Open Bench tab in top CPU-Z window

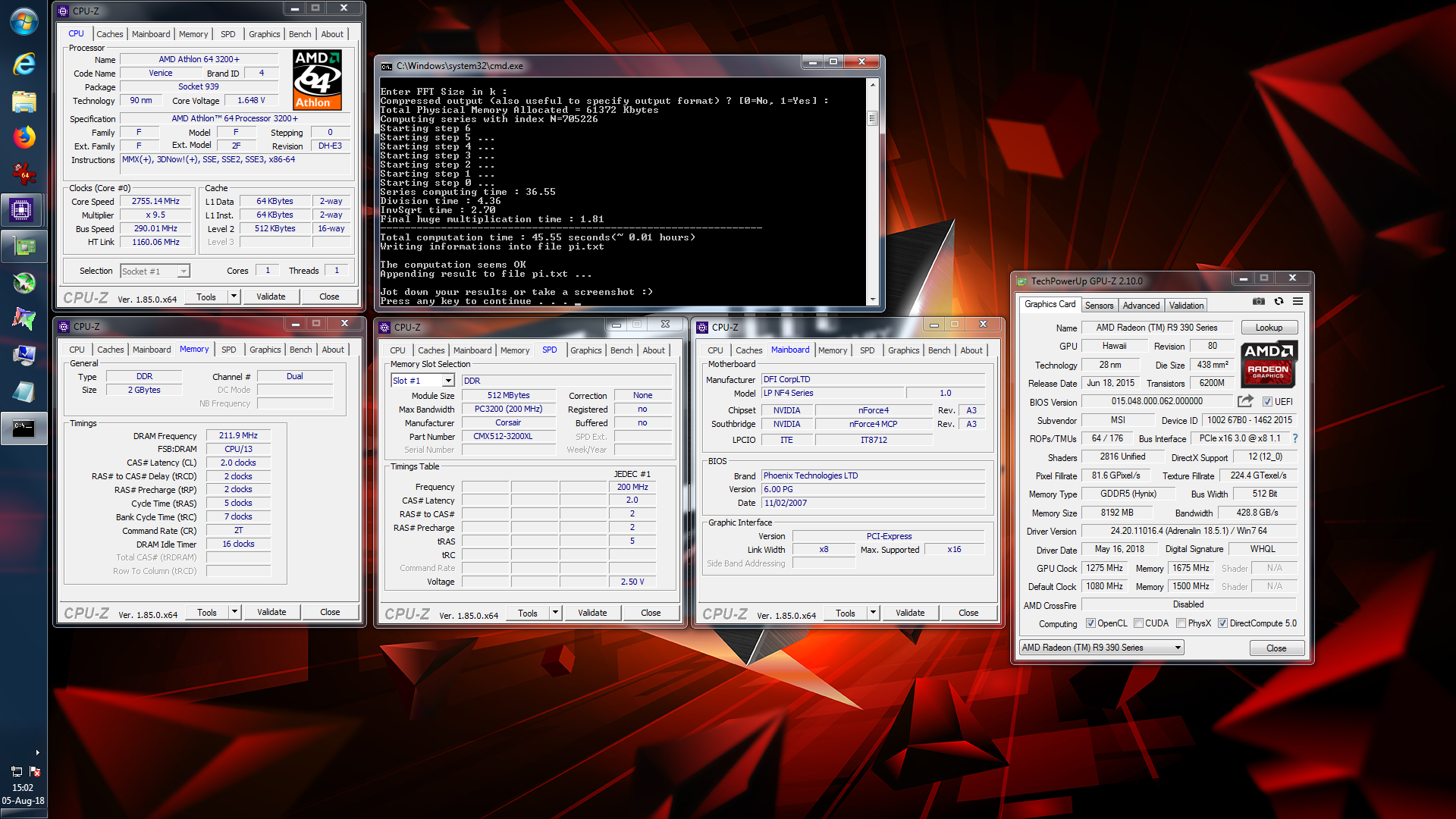[300, 34]
